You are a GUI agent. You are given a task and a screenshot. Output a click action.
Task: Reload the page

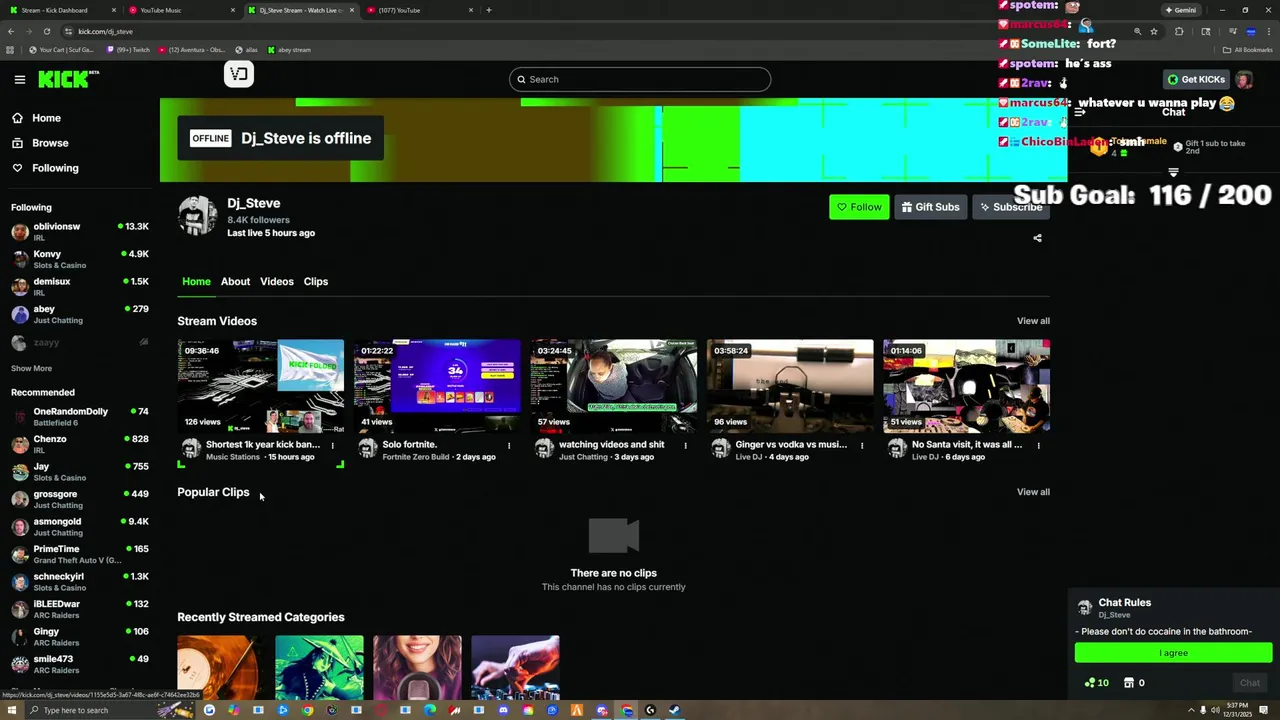[x=46, y=31]
